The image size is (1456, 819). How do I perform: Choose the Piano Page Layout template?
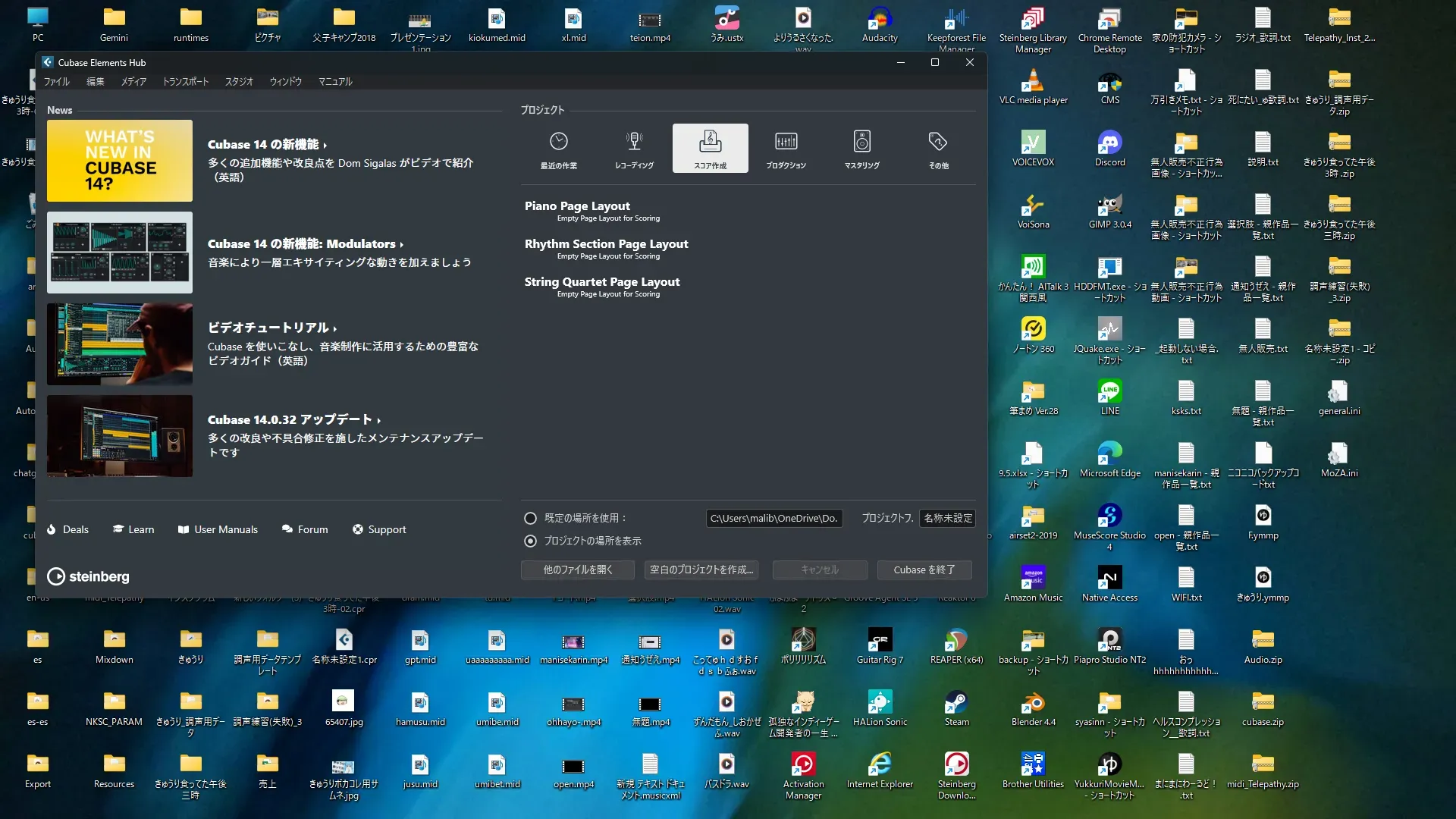click(x=577, y=206)
